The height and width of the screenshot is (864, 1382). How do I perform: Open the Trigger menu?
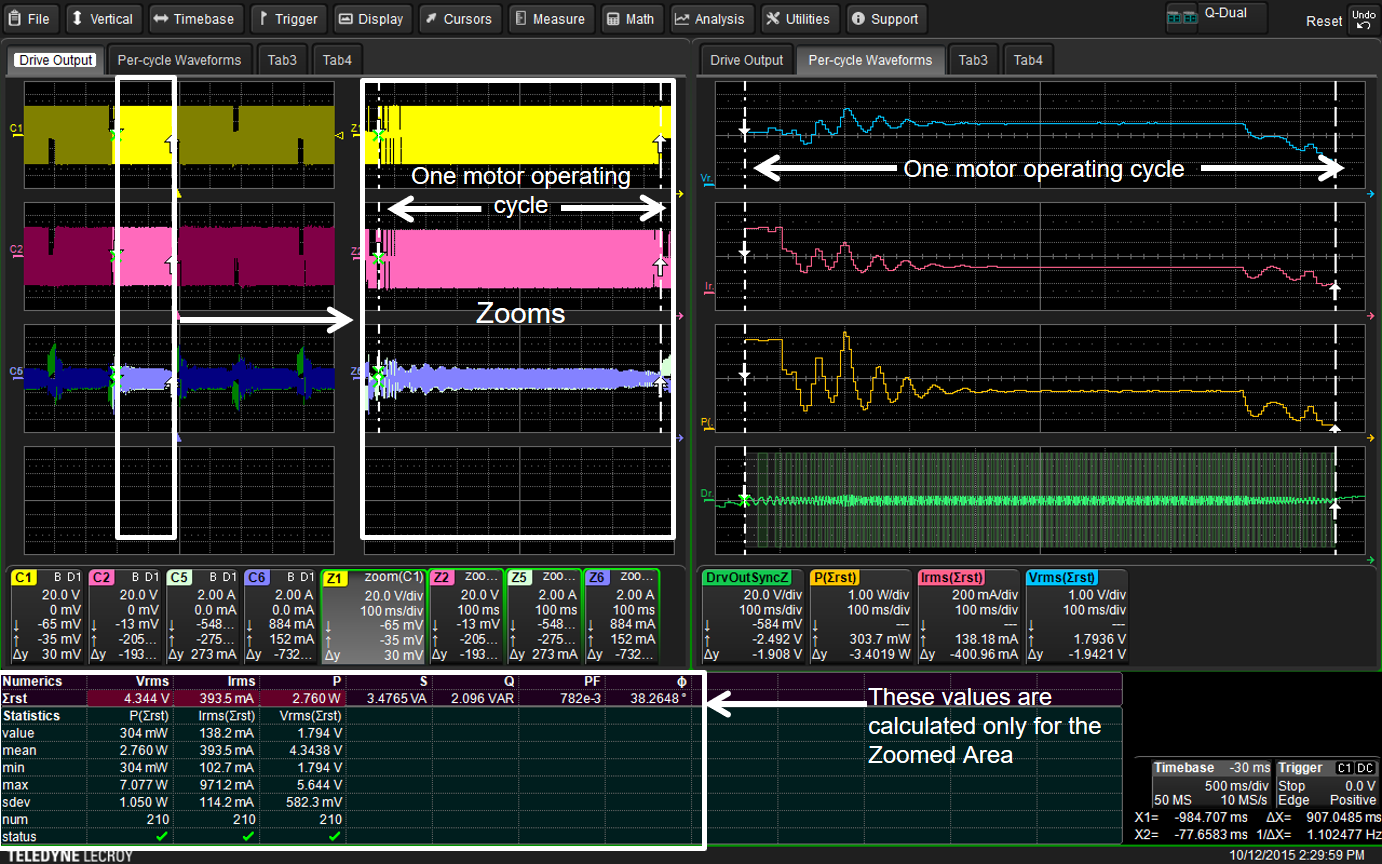coord(288,18)
